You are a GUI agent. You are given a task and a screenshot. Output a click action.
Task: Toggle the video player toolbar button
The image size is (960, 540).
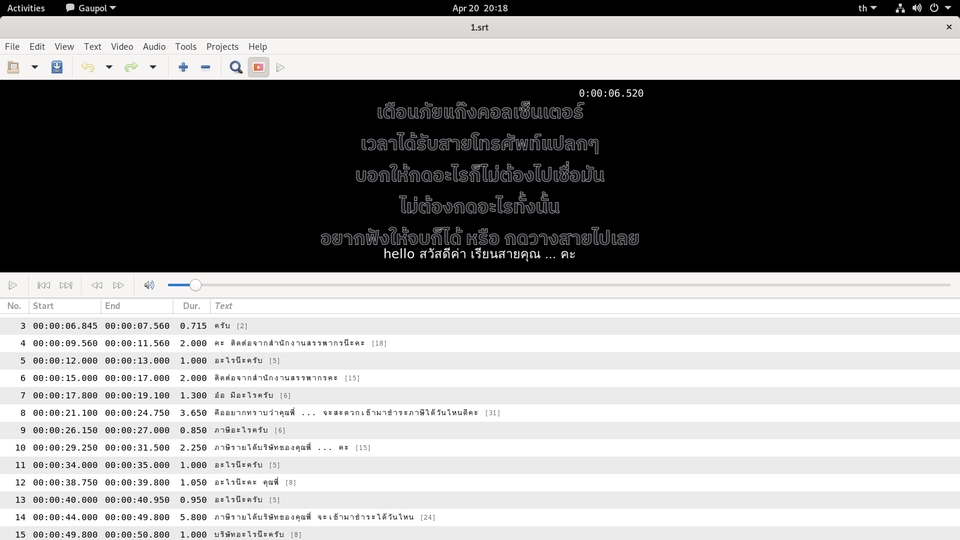(258, 67)
